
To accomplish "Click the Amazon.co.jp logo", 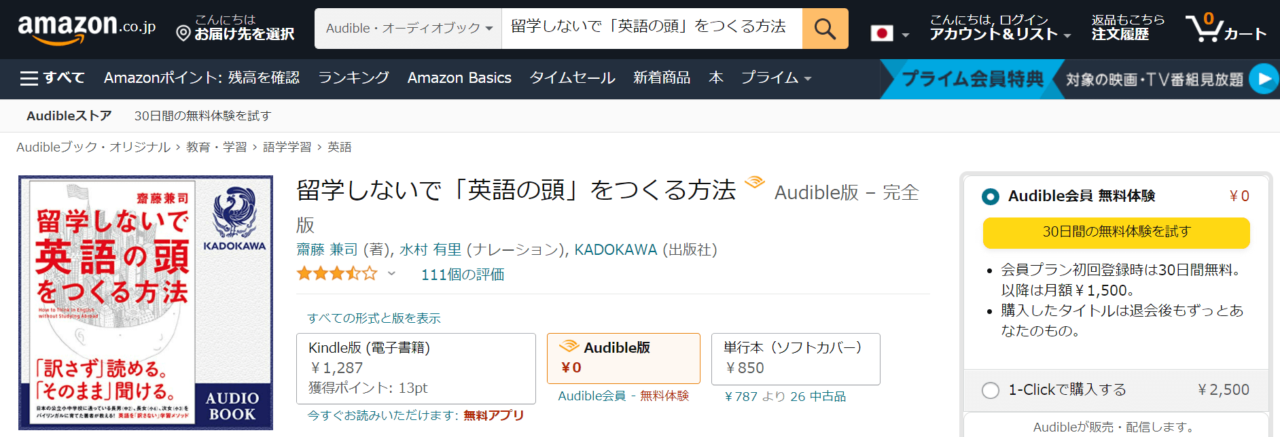I will (x=80, y=29).
